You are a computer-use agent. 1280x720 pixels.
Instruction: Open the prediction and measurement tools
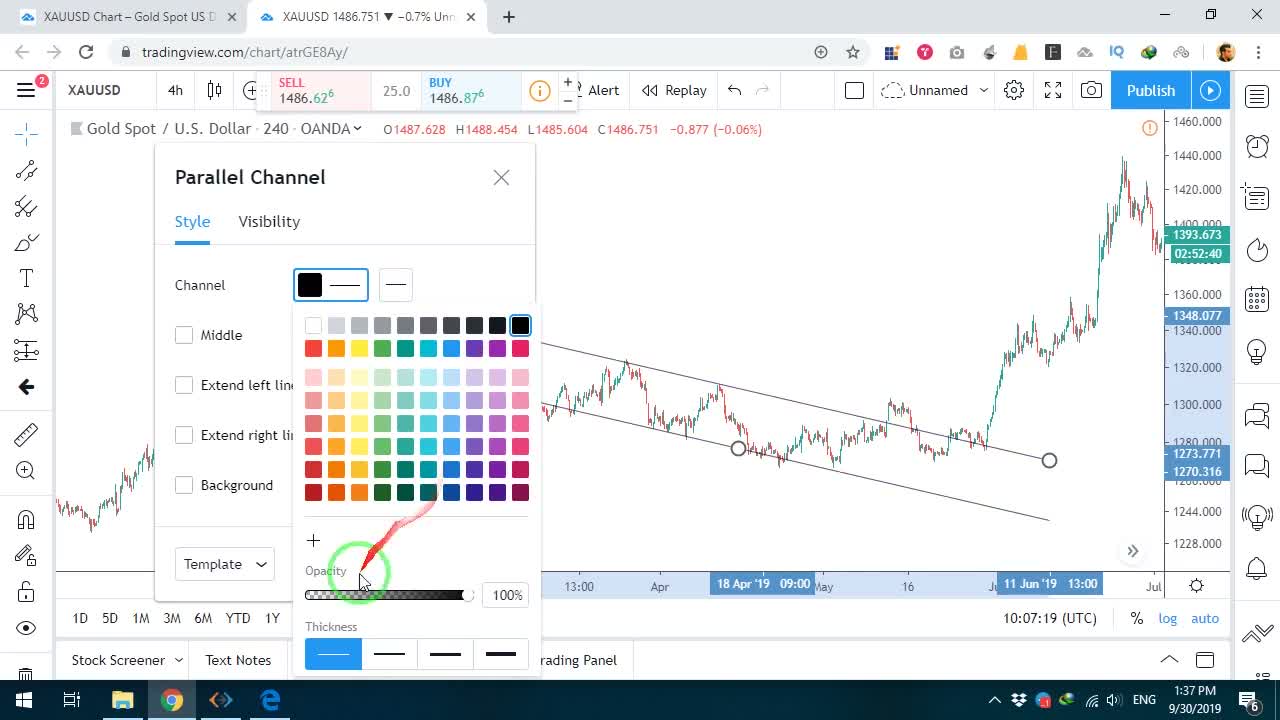[x=26, y=351]
